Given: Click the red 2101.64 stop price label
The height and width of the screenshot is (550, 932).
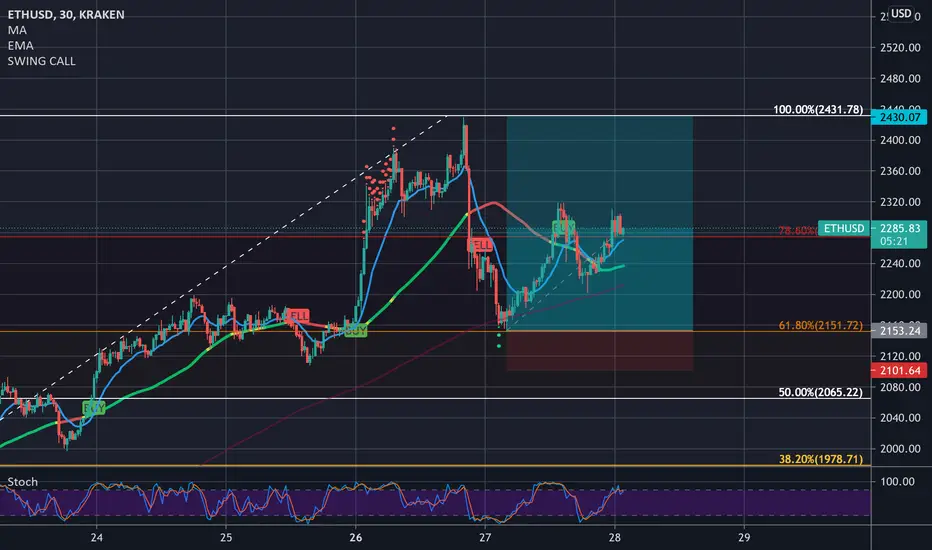Looking at the screenshot, I should (x=899, y=370).
